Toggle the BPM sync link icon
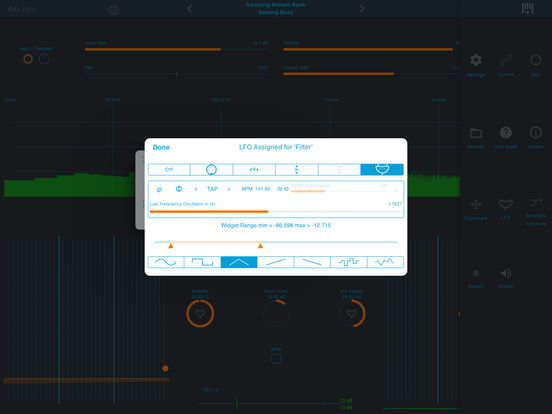The height and width of the screenshot is (414, 552). tap(283, 189)
